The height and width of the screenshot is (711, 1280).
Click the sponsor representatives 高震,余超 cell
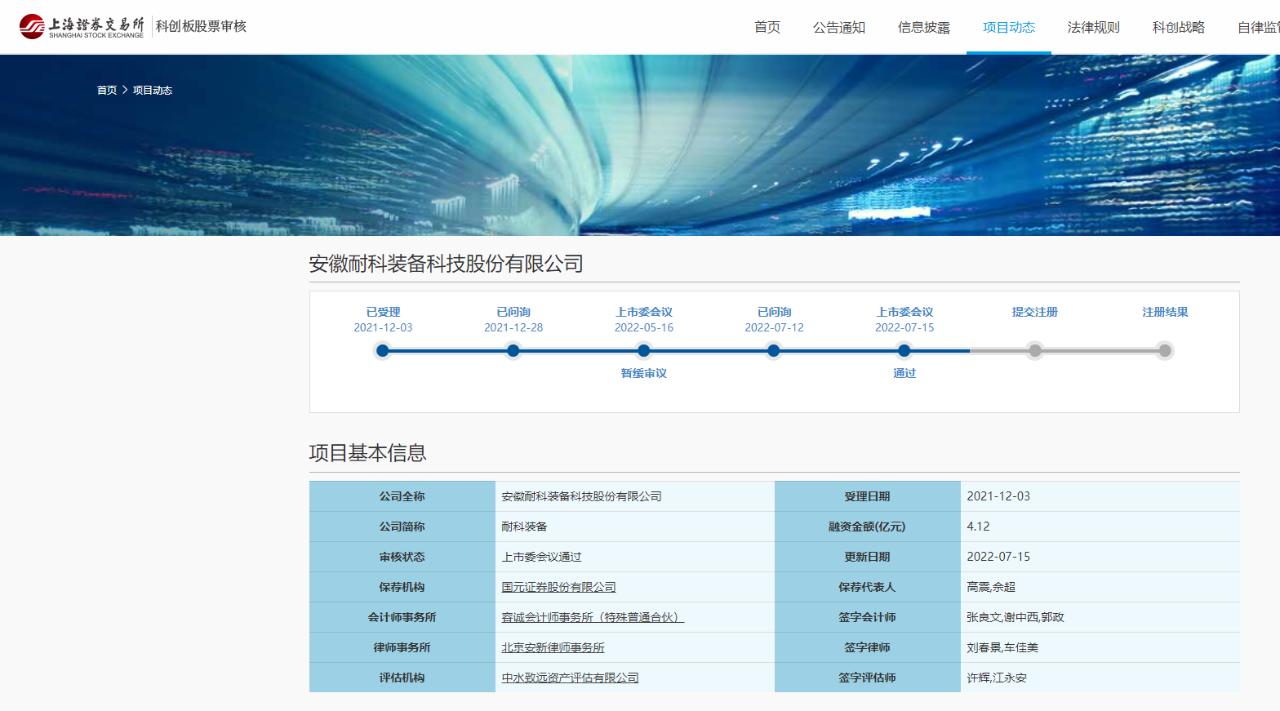[x=1100, y=587]
